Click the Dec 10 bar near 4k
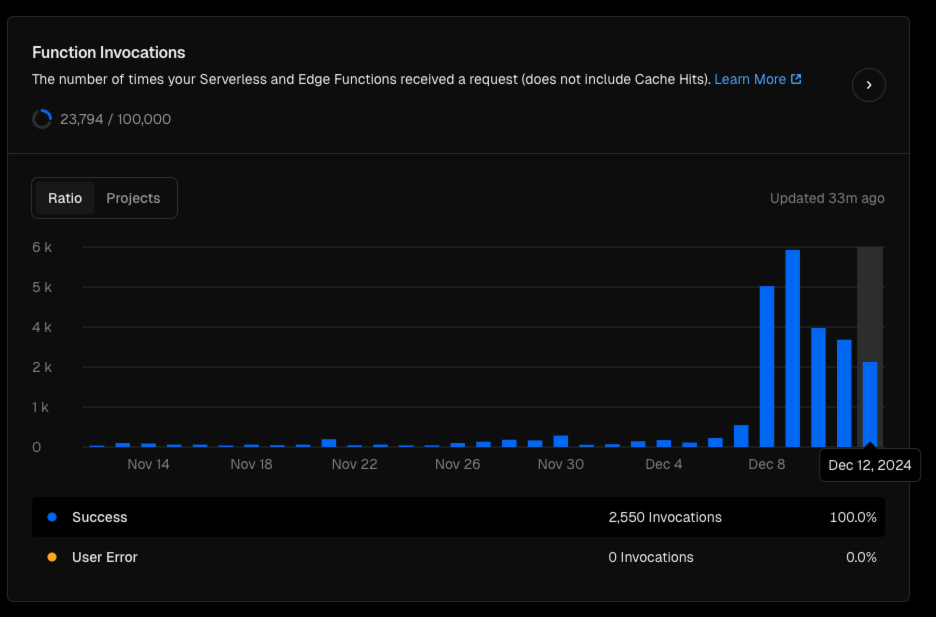The width and height of the screenshot is (936, 617). (818, 387)
